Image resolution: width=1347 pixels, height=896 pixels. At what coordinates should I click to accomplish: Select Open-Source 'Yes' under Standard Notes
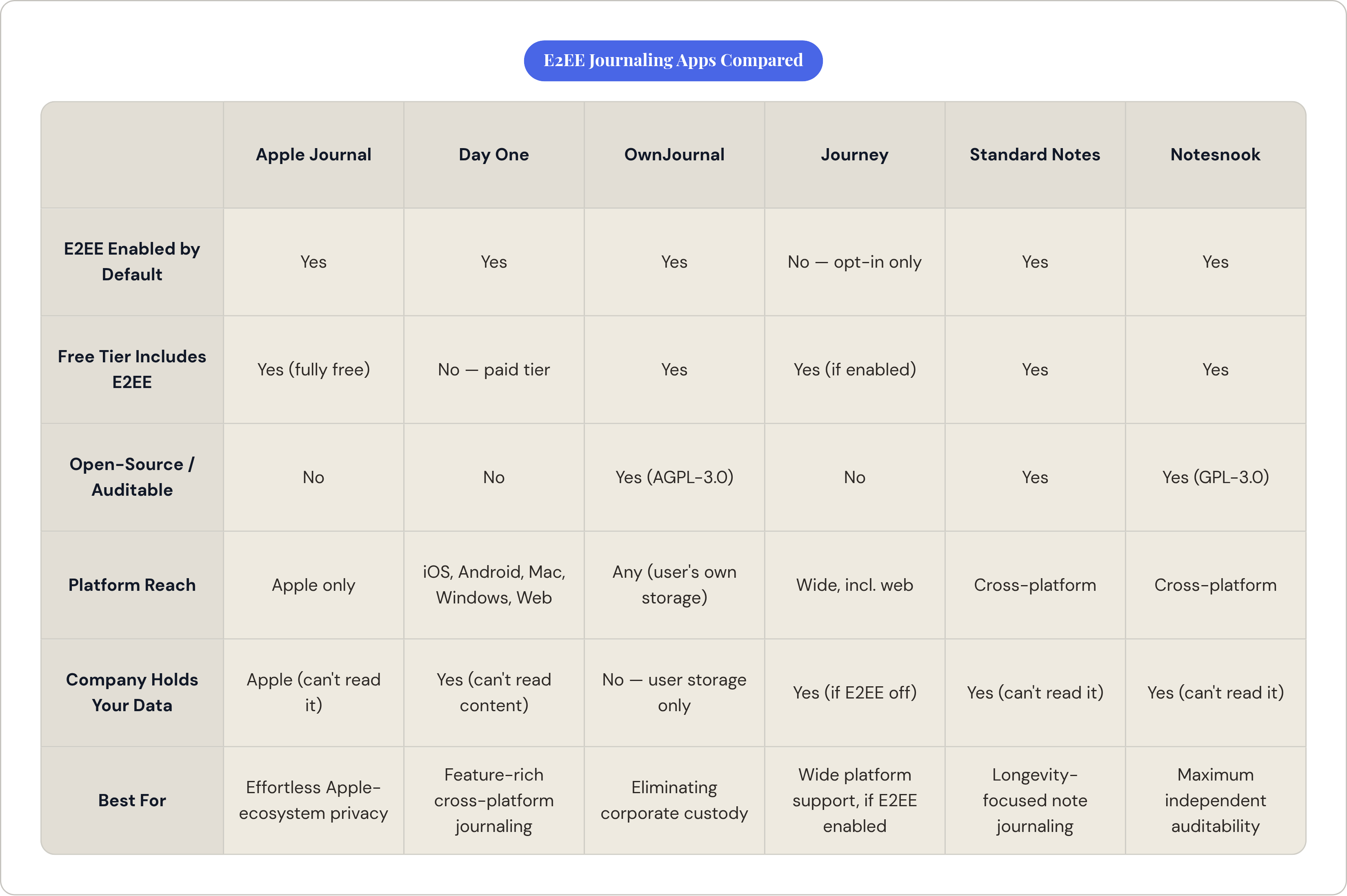point(1035,478)
